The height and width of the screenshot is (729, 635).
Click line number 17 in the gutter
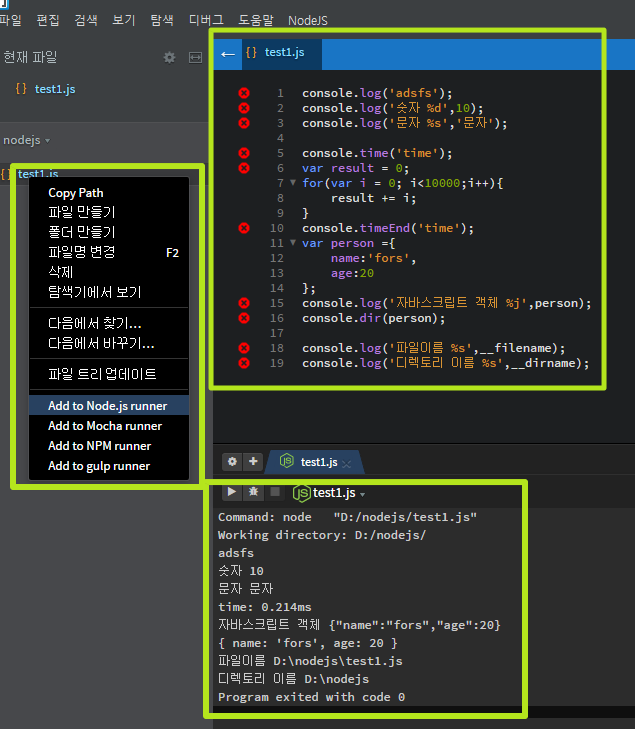[277, 333]
